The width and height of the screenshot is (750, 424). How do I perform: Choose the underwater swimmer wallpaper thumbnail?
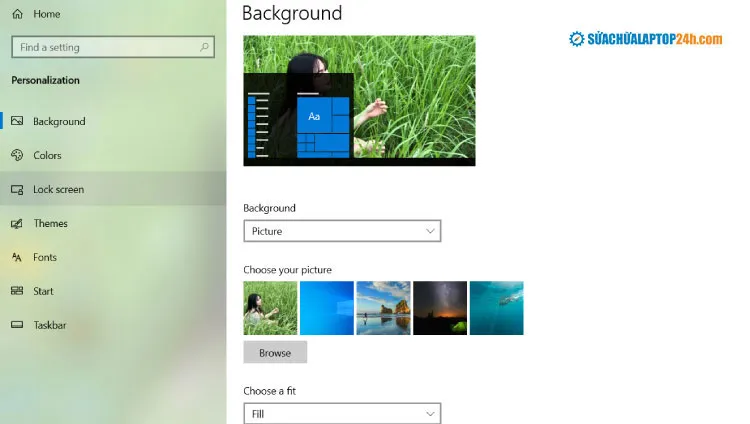[x=497, y=308]
